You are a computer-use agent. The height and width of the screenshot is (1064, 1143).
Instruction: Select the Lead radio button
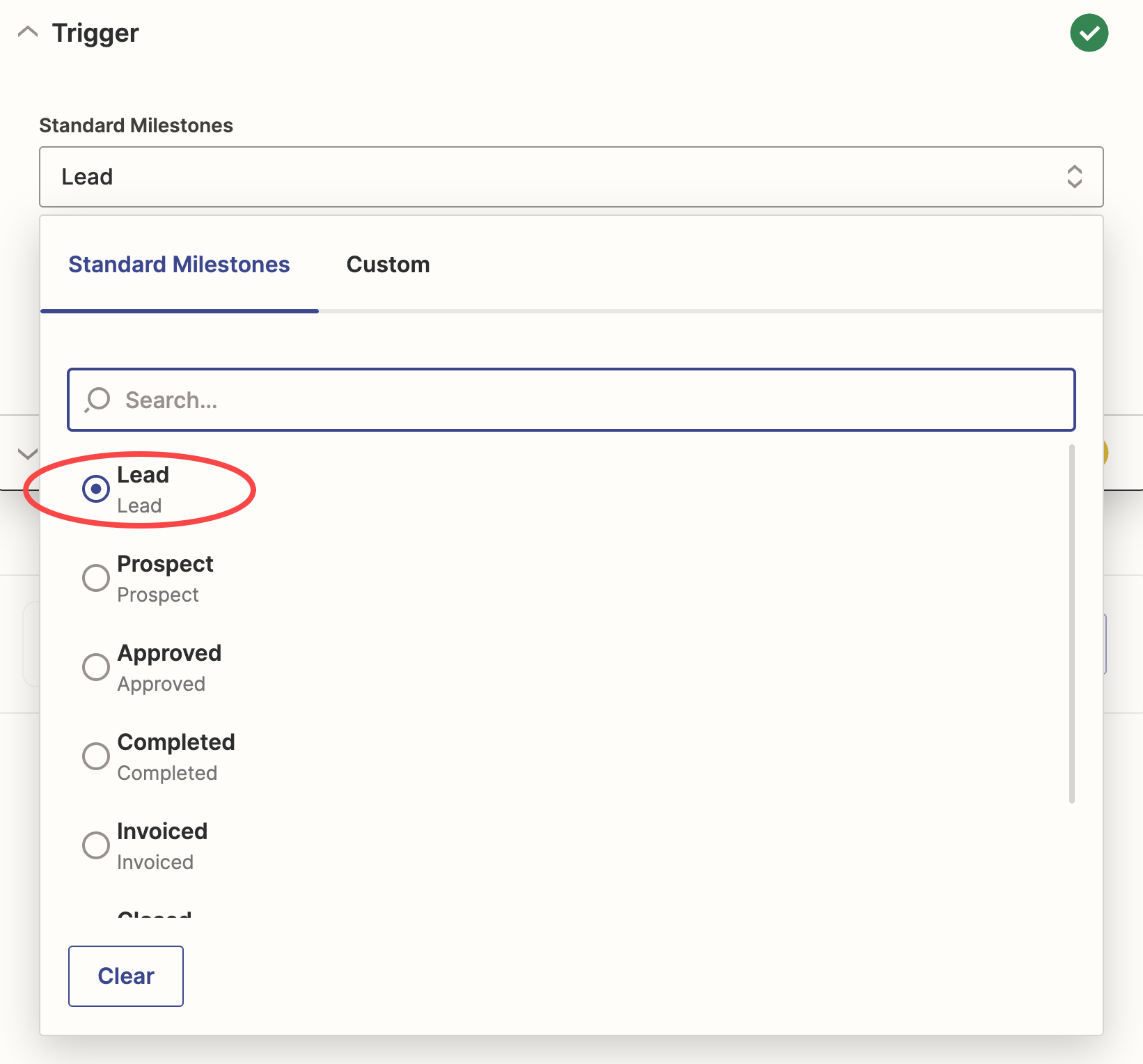tap(96, 489)
